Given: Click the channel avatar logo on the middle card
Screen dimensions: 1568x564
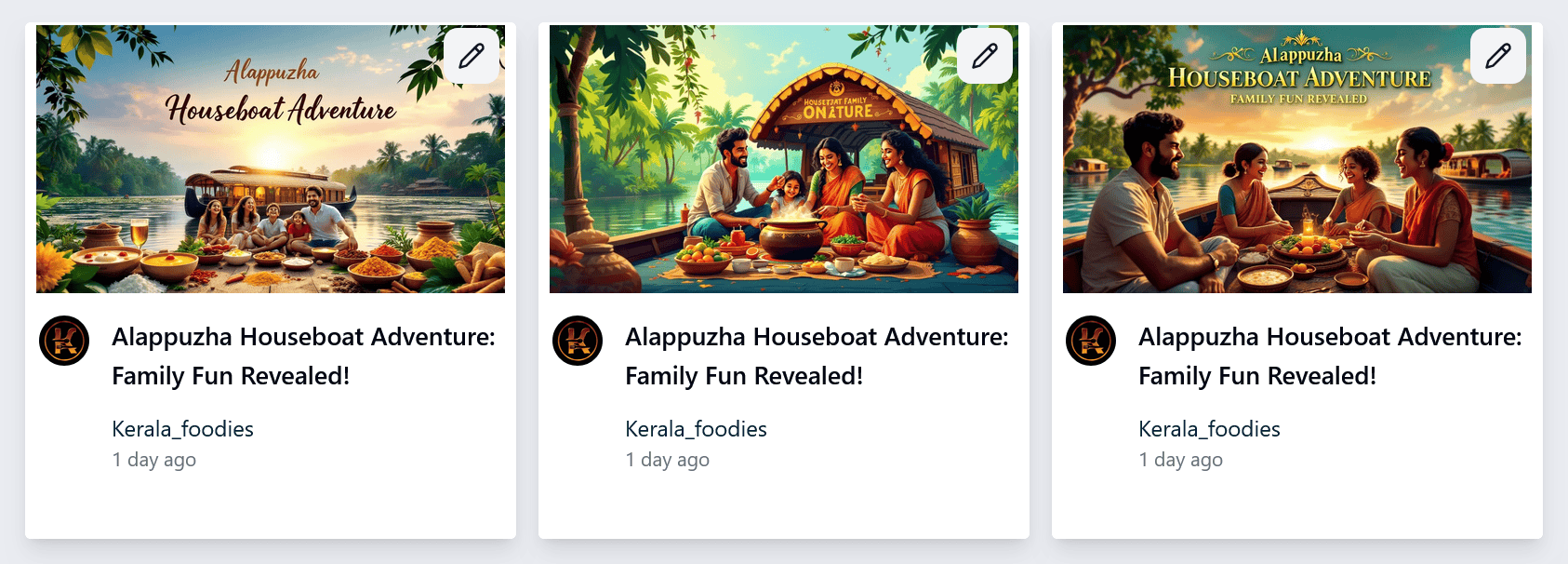Looking at the screenshot, I should (x=578, y=341).
